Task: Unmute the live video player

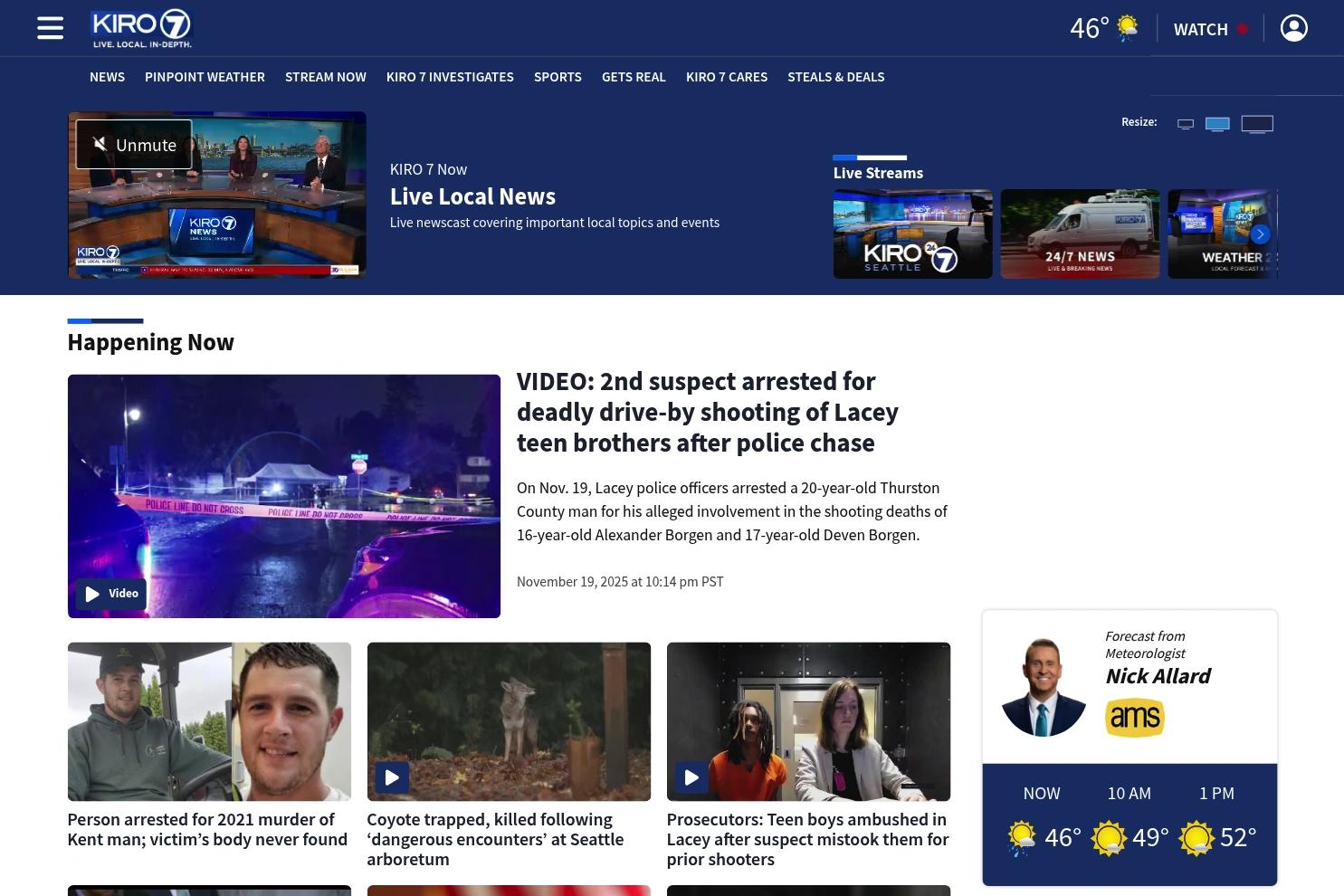Action: (x=134, y=145)
